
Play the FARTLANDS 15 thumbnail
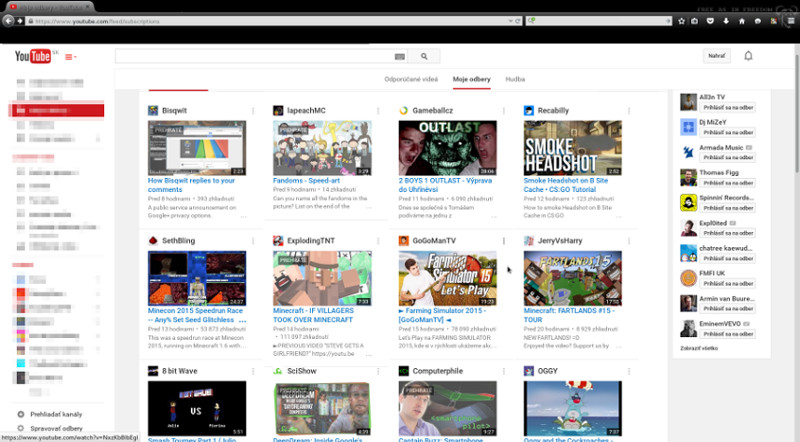pyautogui.click(x=572, y=278)
